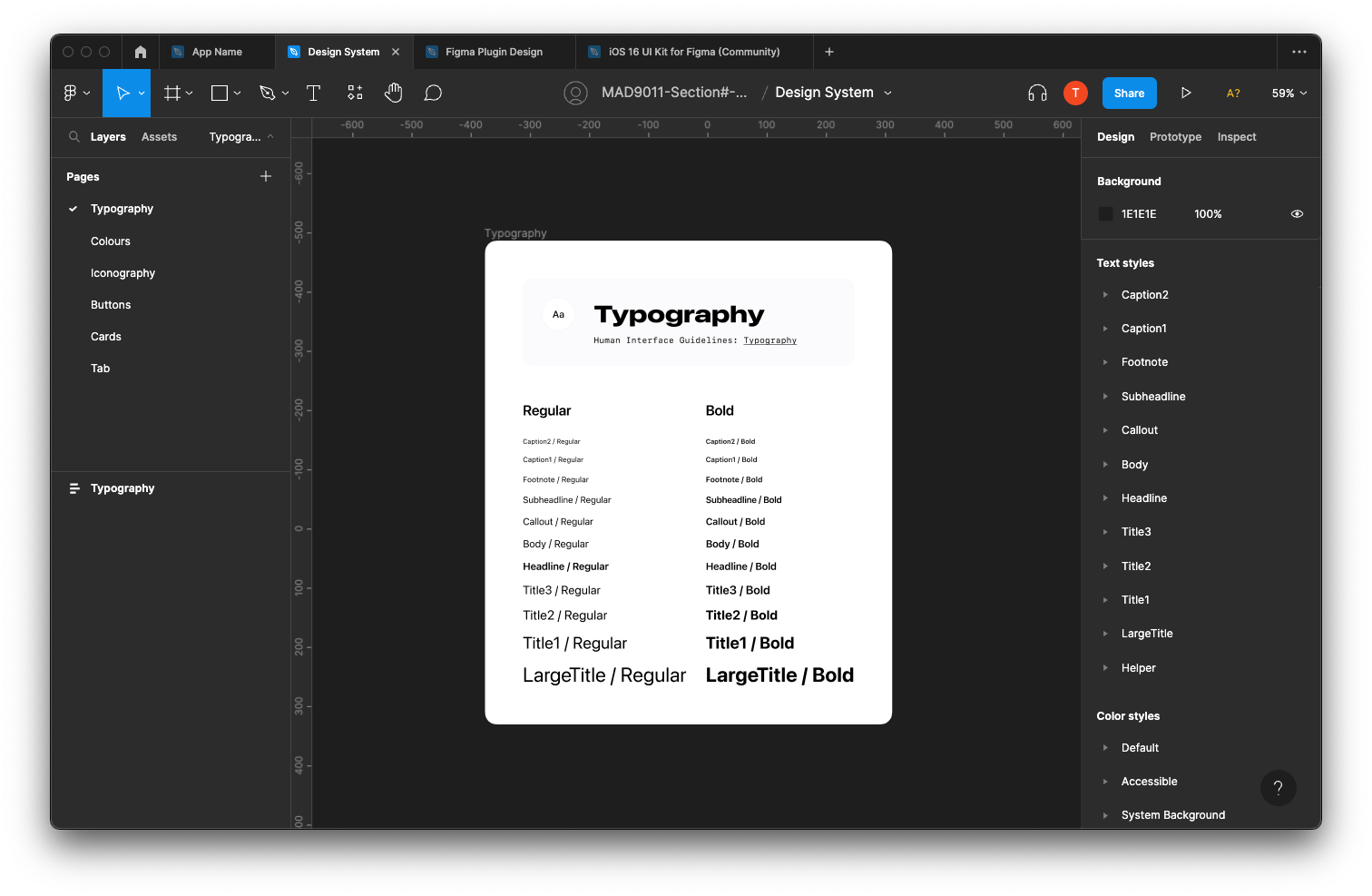
Task: Select the Text tool
Action: pos(313,93)
